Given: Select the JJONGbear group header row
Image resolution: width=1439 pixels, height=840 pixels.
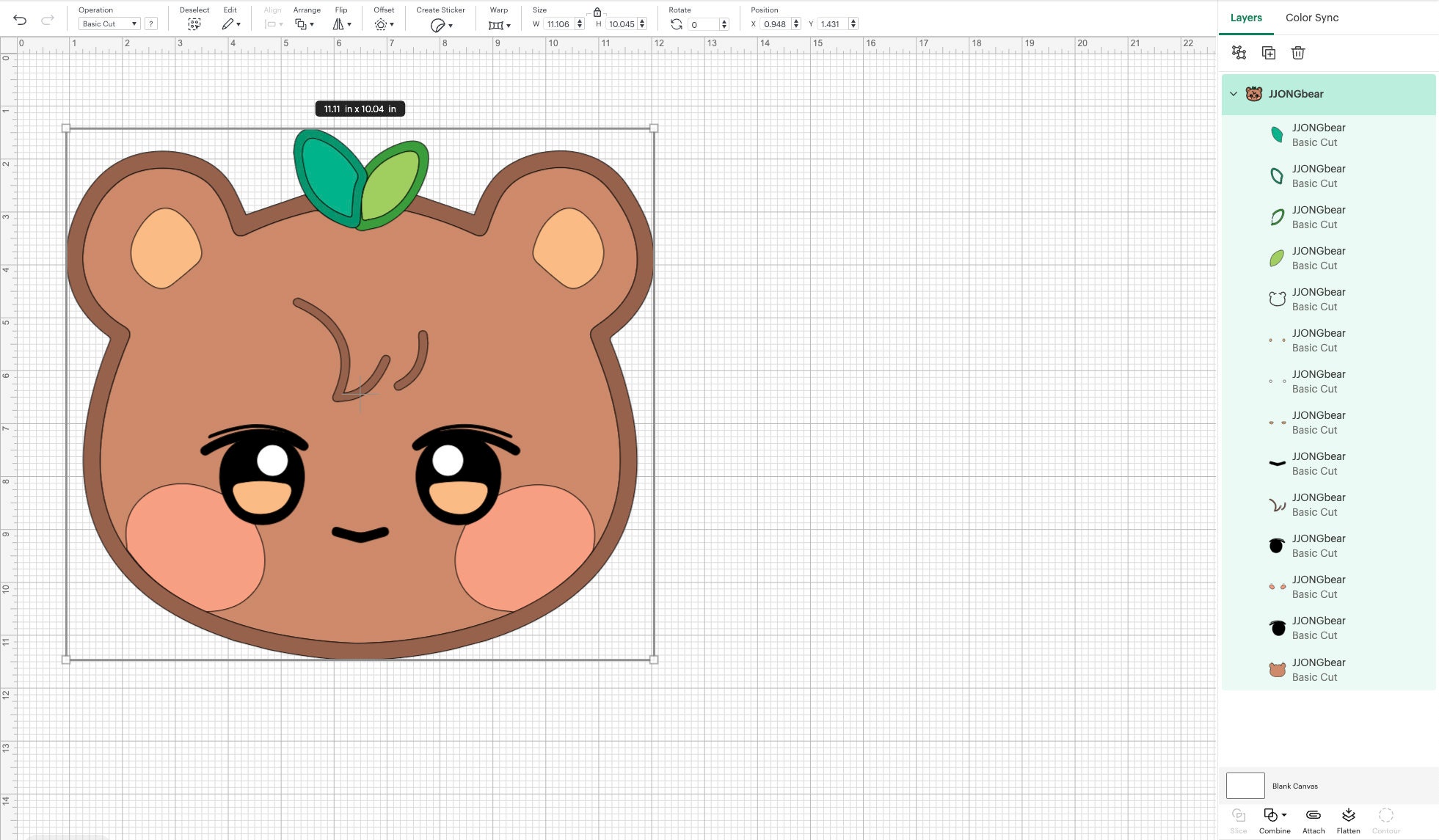Looking at the screenshot, I should (1328, 94).
